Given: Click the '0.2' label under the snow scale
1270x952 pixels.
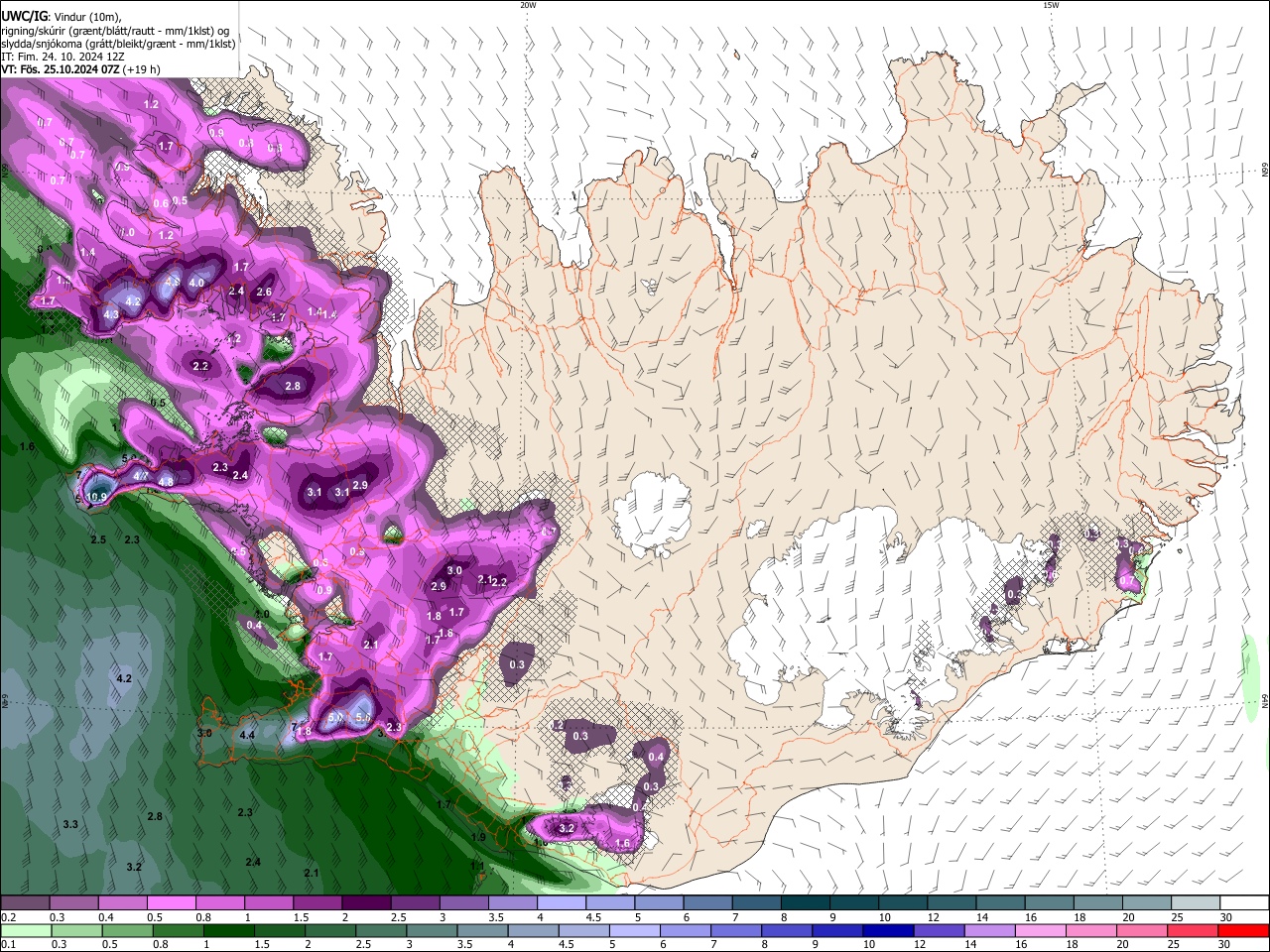Looking at the screenshot, I should click(7, 917).
